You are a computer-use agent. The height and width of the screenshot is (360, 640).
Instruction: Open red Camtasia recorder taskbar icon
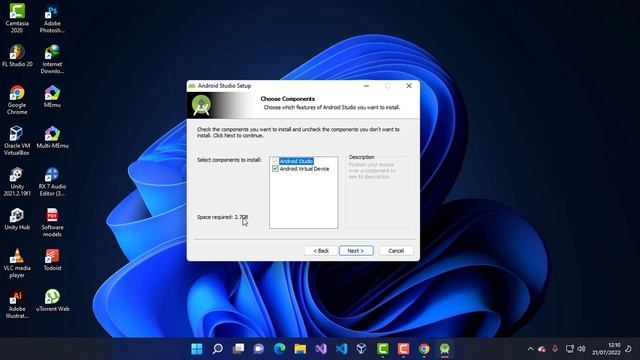click(x=403, y=349)
